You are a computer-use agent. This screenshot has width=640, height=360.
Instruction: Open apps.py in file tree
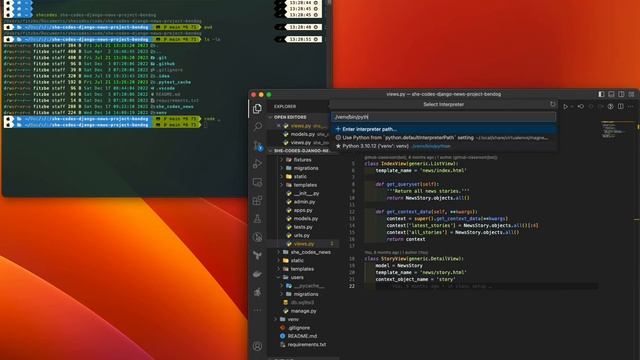click(303, 210)
